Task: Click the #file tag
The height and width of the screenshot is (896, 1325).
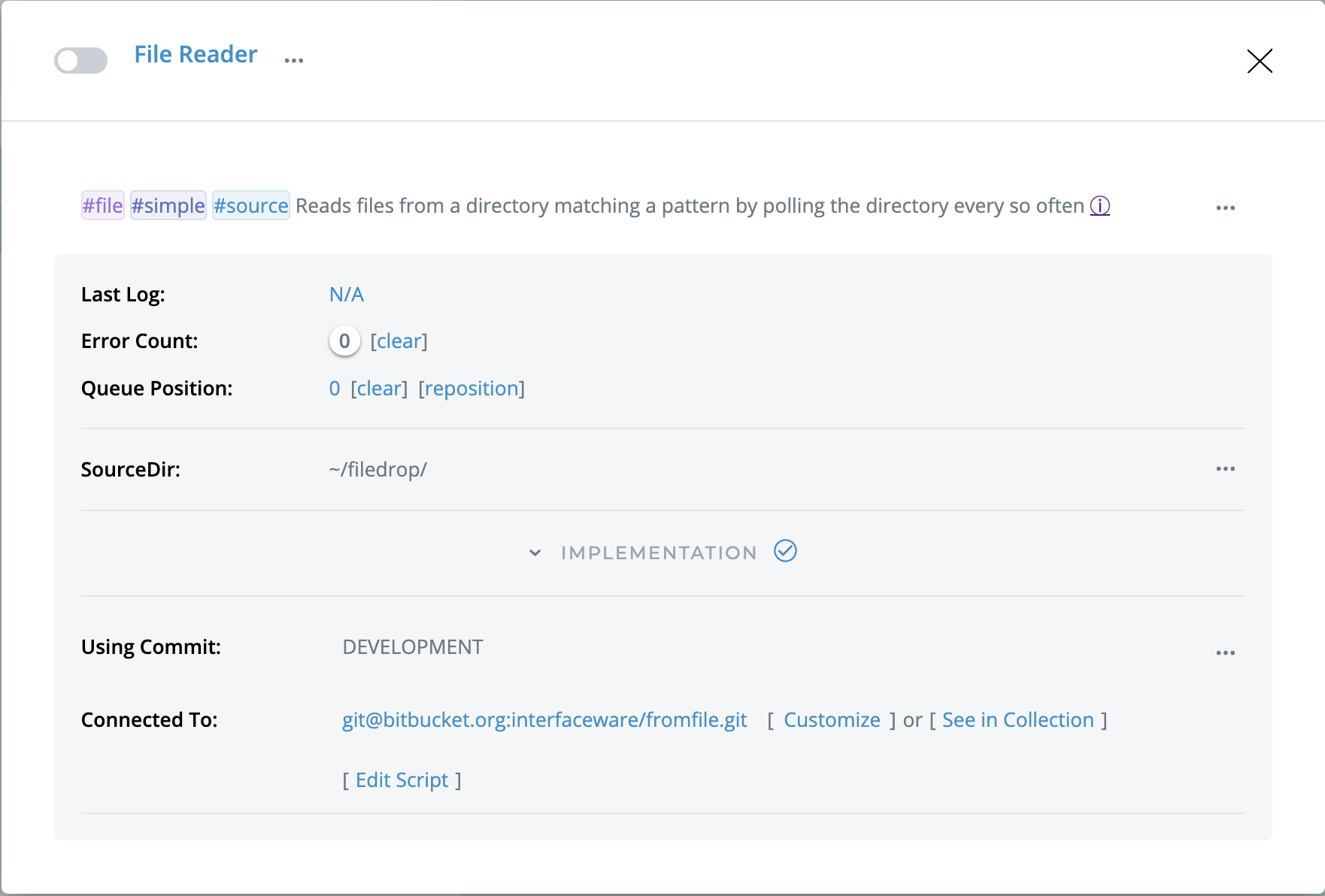Action: pos(102,206)
